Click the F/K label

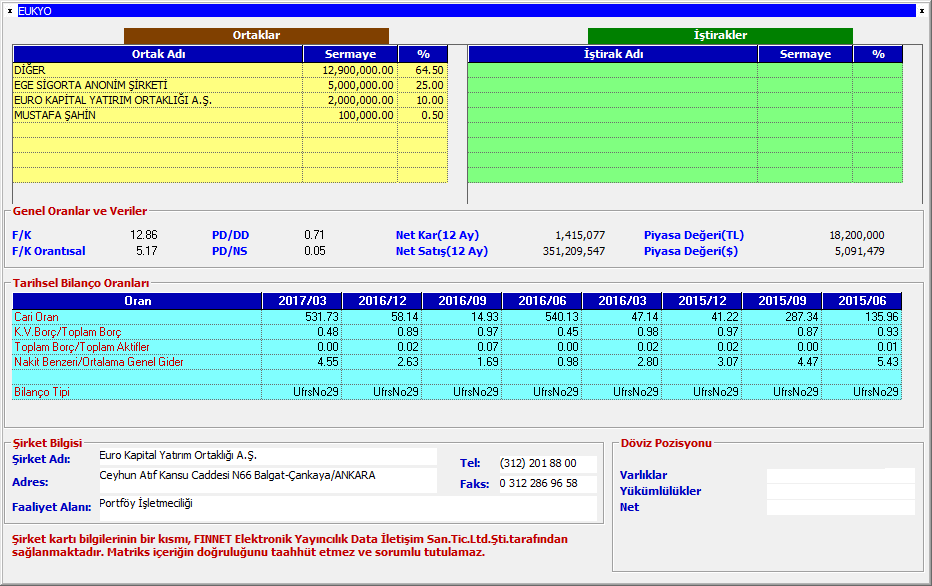22,235
